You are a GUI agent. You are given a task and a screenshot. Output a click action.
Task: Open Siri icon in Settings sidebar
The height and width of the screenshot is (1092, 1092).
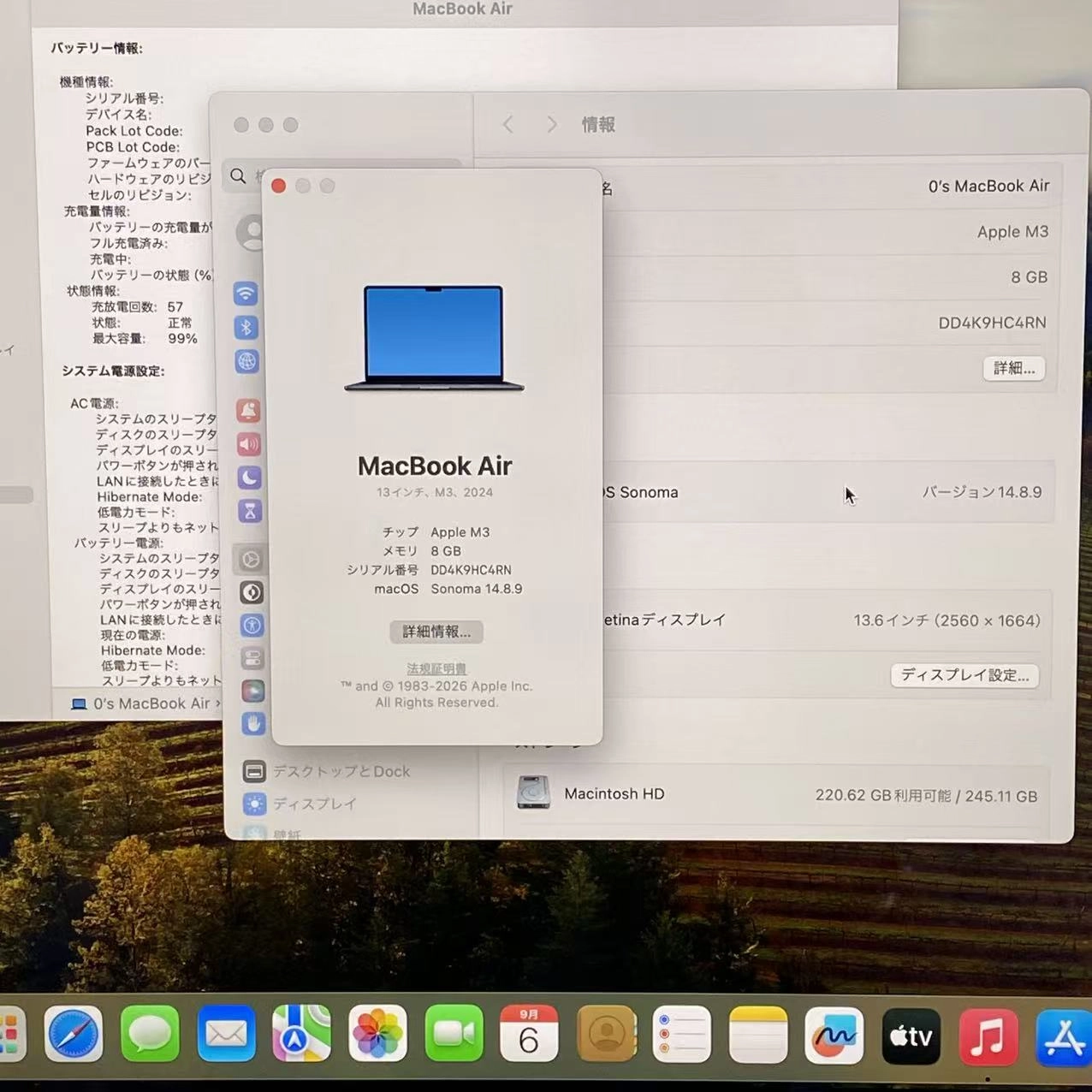[252, 691]
